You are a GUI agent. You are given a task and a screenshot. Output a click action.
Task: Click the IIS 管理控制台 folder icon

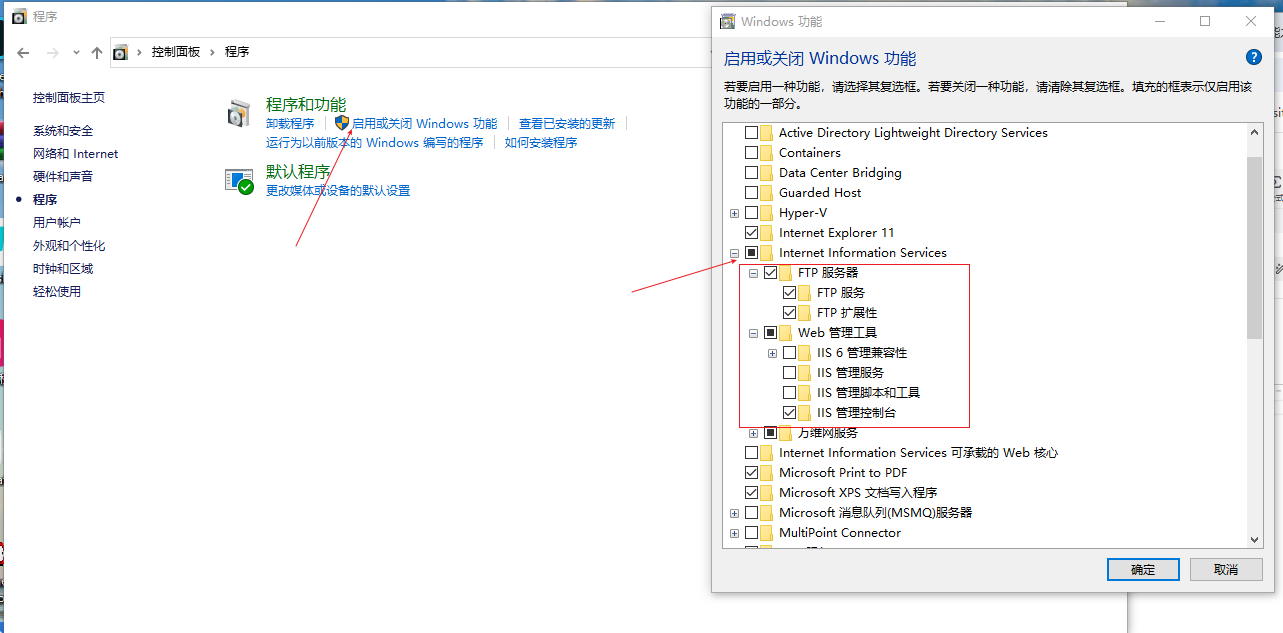[x=805, y=413]
